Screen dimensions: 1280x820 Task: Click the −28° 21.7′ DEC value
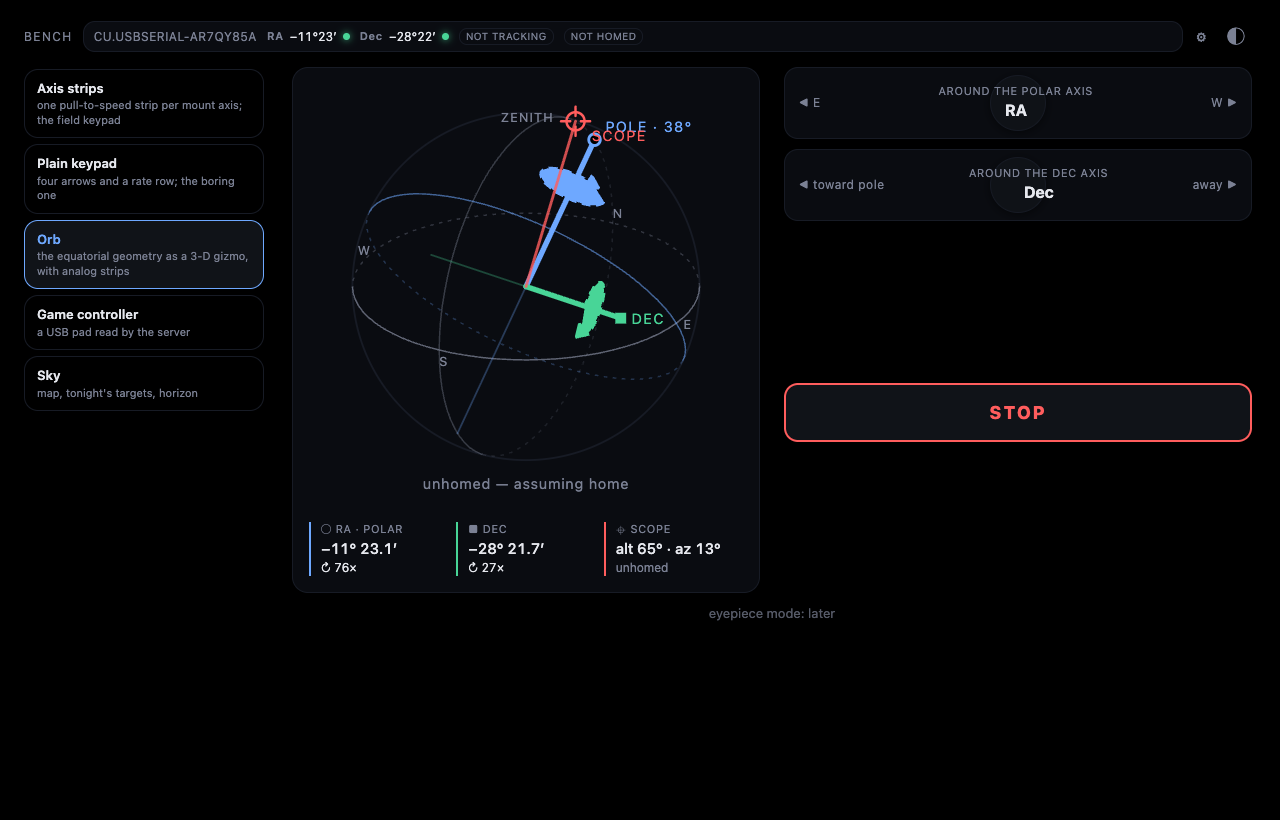[506, 549]
